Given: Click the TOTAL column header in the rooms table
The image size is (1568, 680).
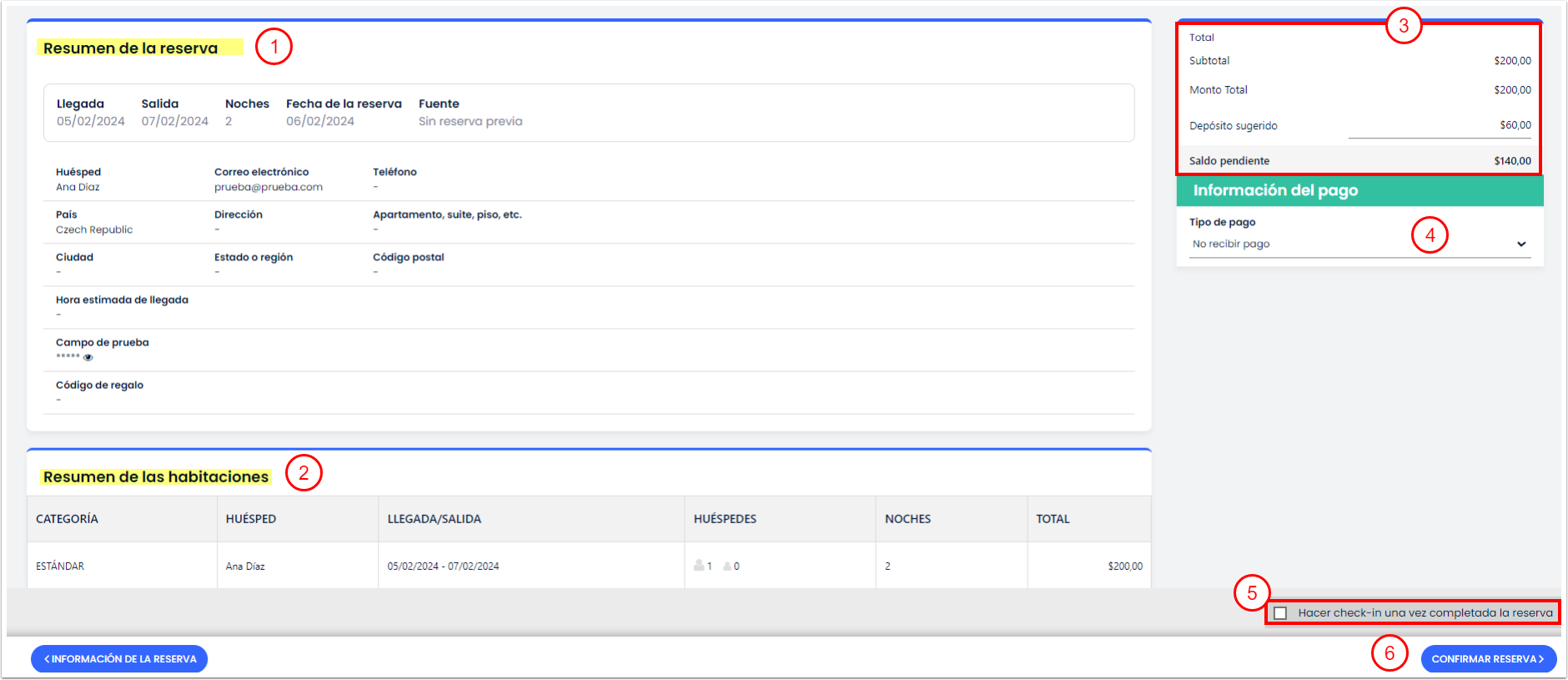Looking at the screenshot, I should point(1053,519).
